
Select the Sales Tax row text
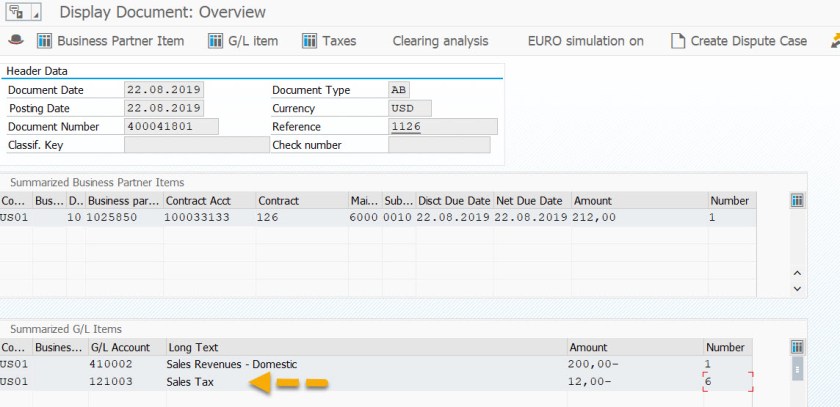191,382
